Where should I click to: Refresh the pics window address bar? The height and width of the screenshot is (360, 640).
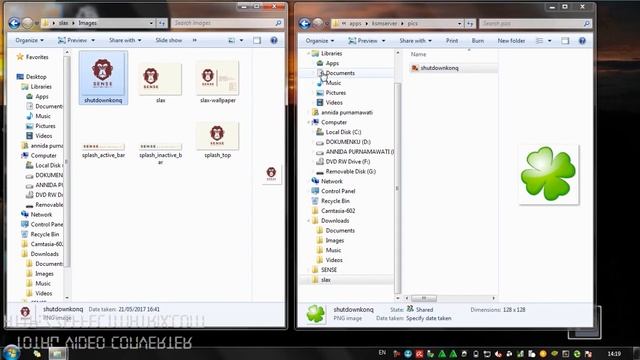coord(470,24)
